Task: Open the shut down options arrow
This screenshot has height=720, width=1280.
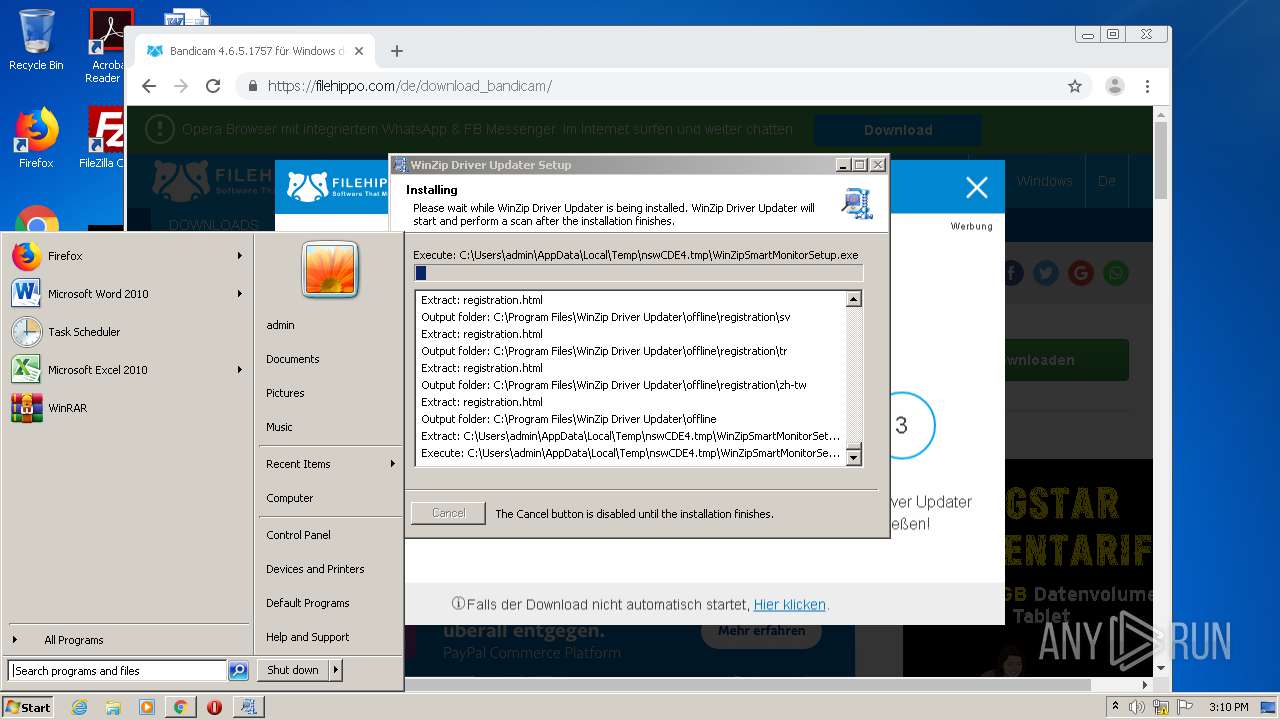Action: point(336,670)
